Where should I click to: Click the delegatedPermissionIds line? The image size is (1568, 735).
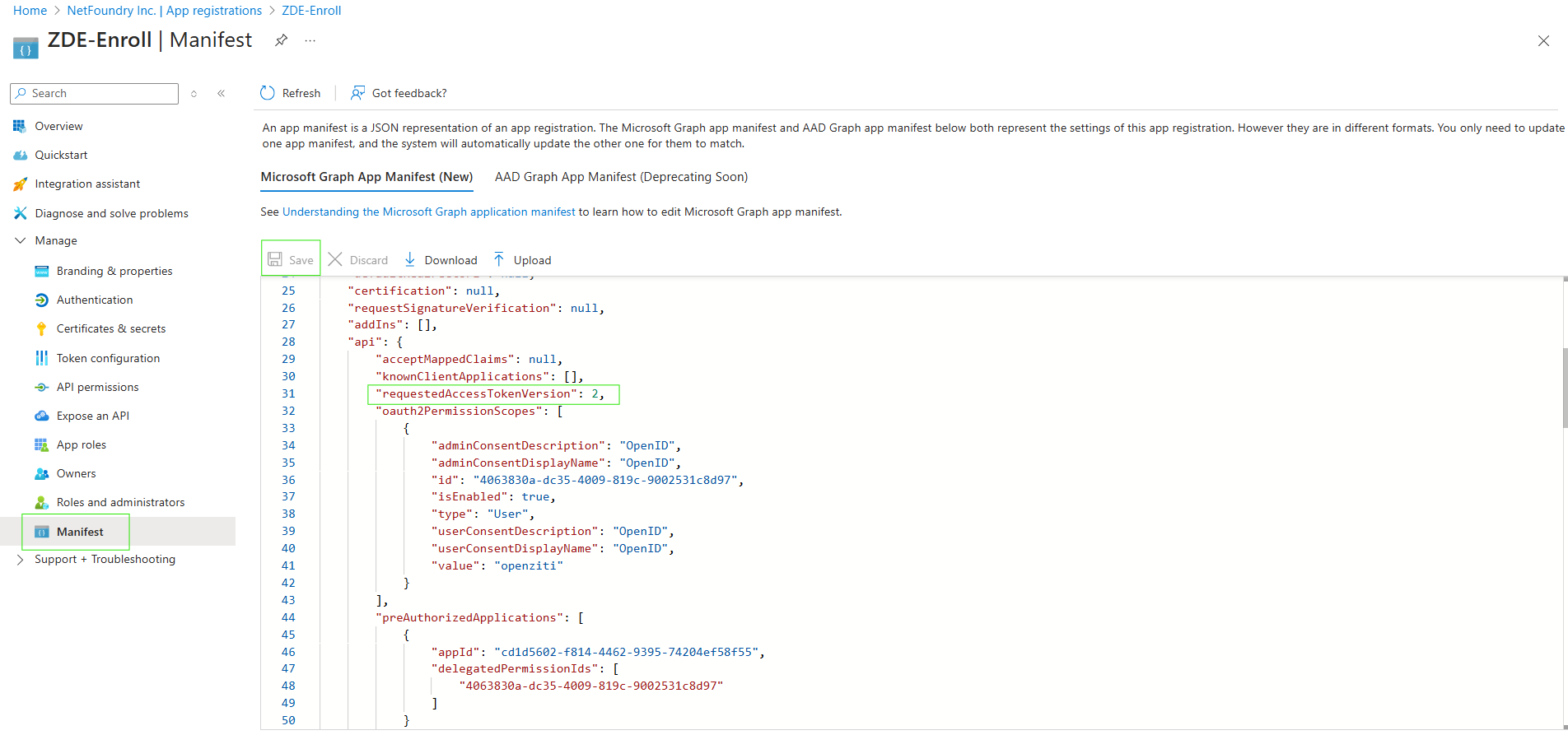point(525,669)
